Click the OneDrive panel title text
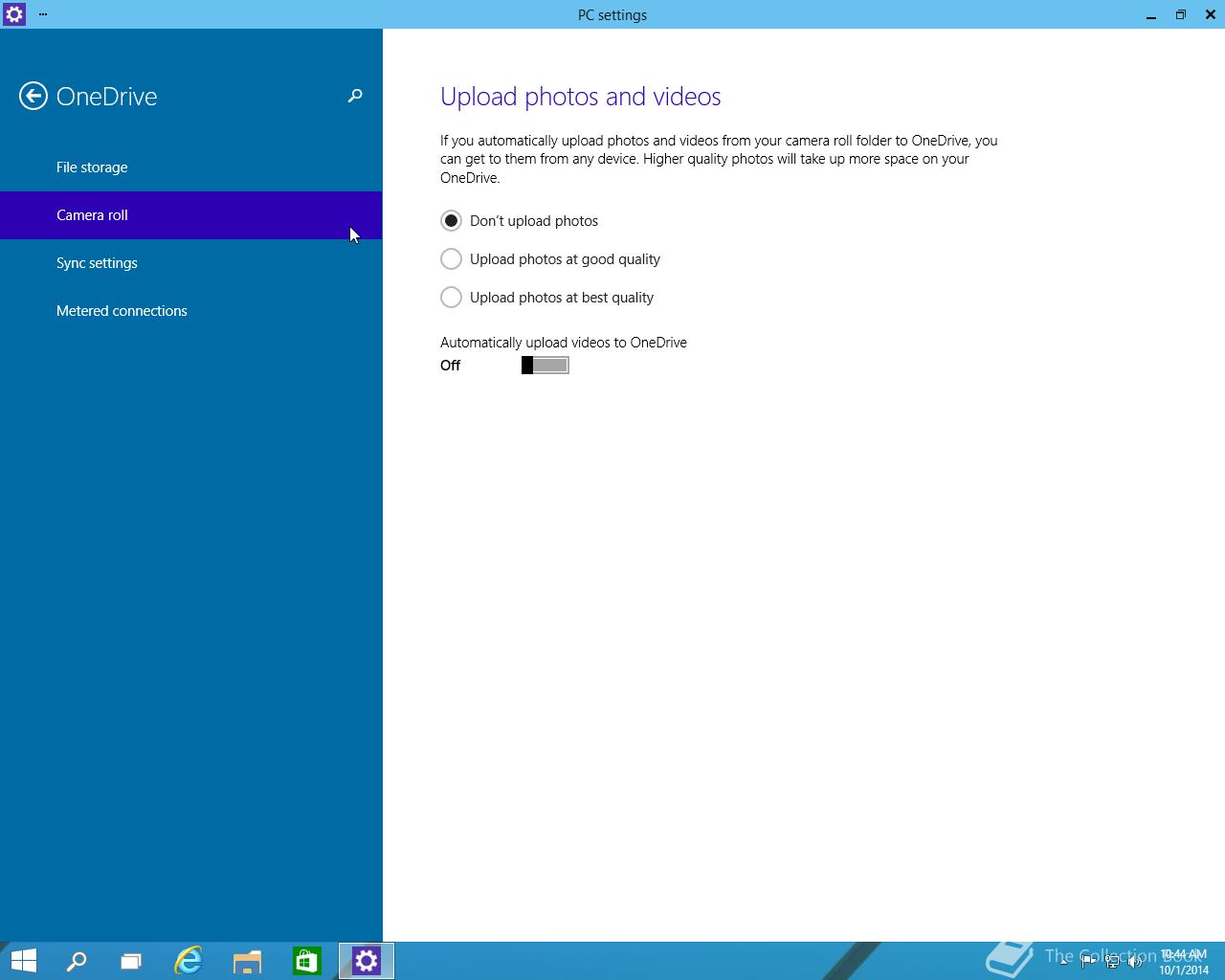1225x980 pixels. 107,97
